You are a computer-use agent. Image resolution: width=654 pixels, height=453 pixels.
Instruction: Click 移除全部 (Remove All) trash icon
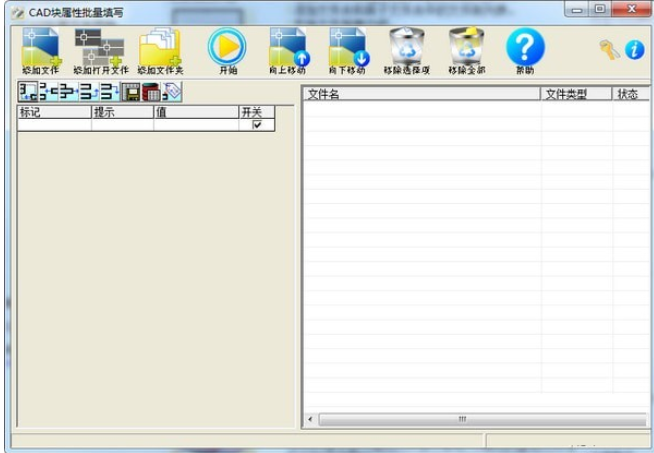coord(466,48)
